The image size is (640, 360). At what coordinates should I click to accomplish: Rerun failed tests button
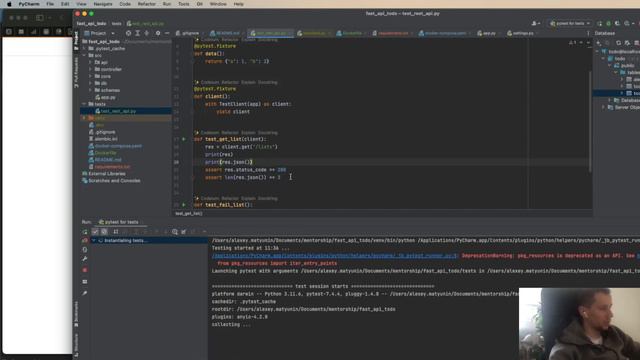(84, 240)
